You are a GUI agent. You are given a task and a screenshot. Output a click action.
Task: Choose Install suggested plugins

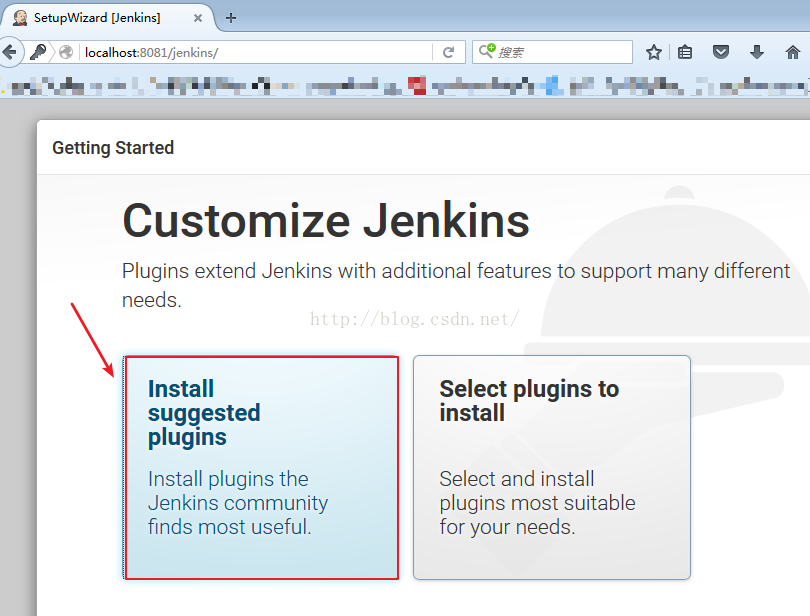point(261,468)
